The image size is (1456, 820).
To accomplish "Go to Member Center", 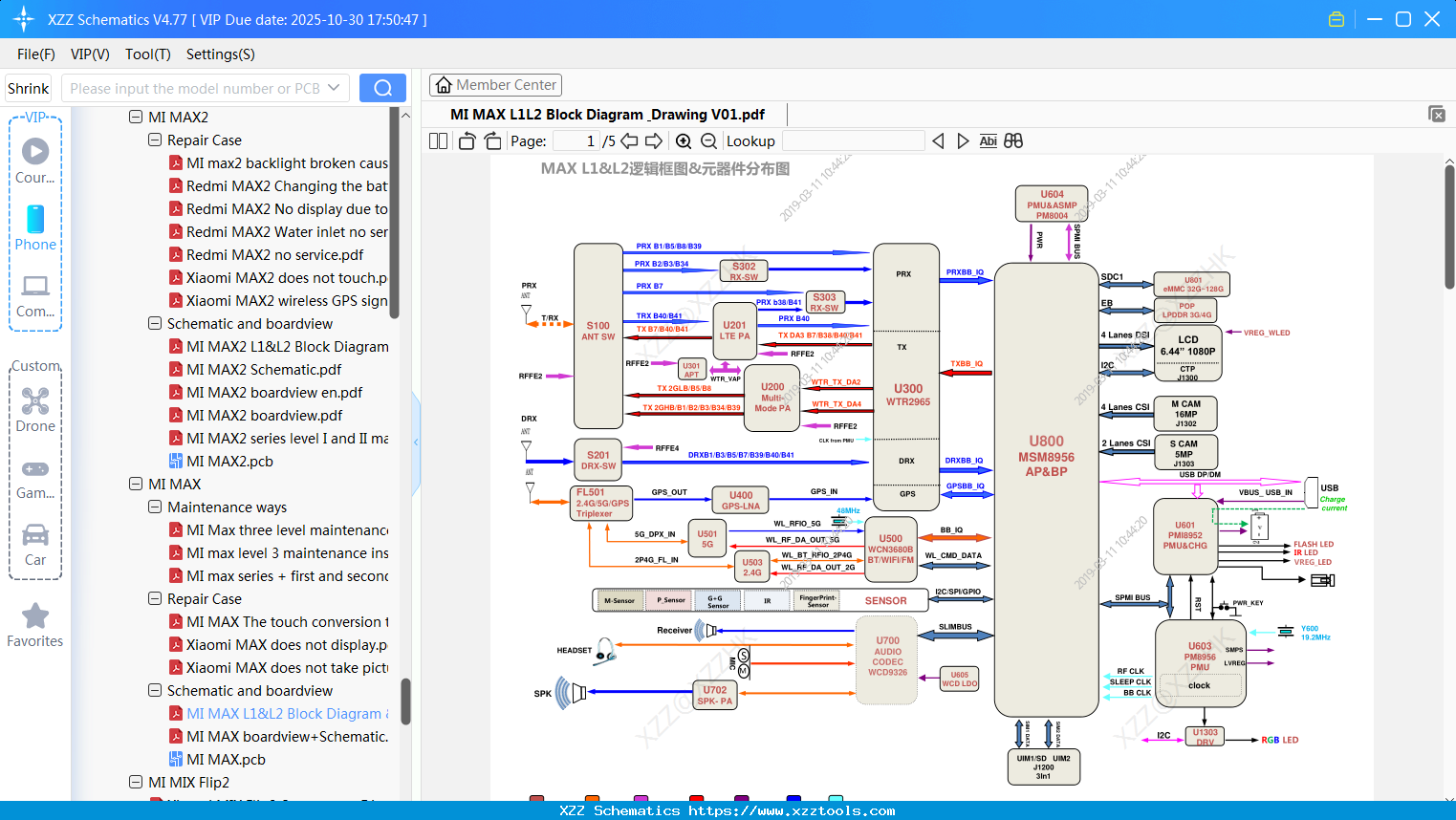I will 495,84.
